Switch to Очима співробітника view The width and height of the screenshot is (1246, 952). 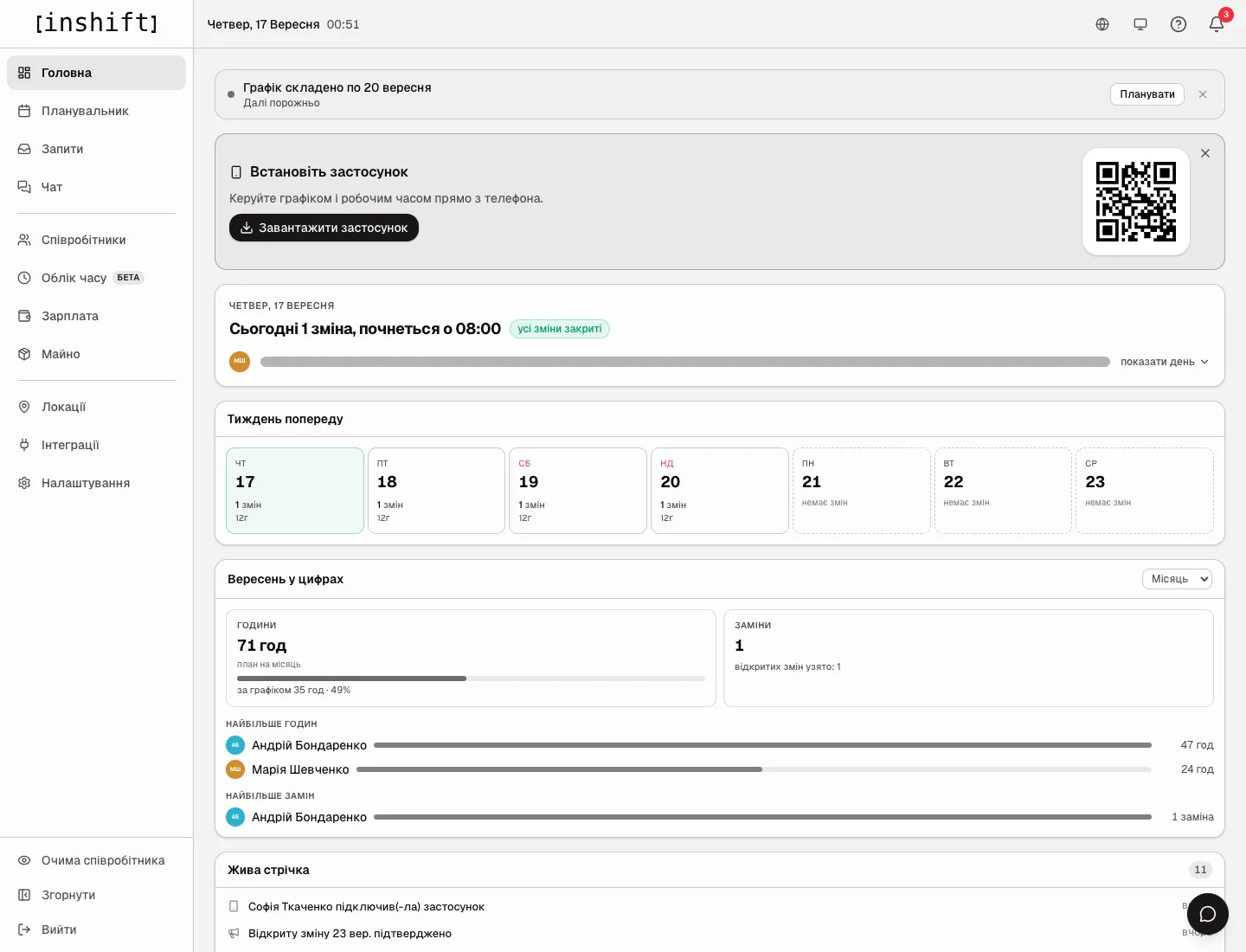point(96,860)
